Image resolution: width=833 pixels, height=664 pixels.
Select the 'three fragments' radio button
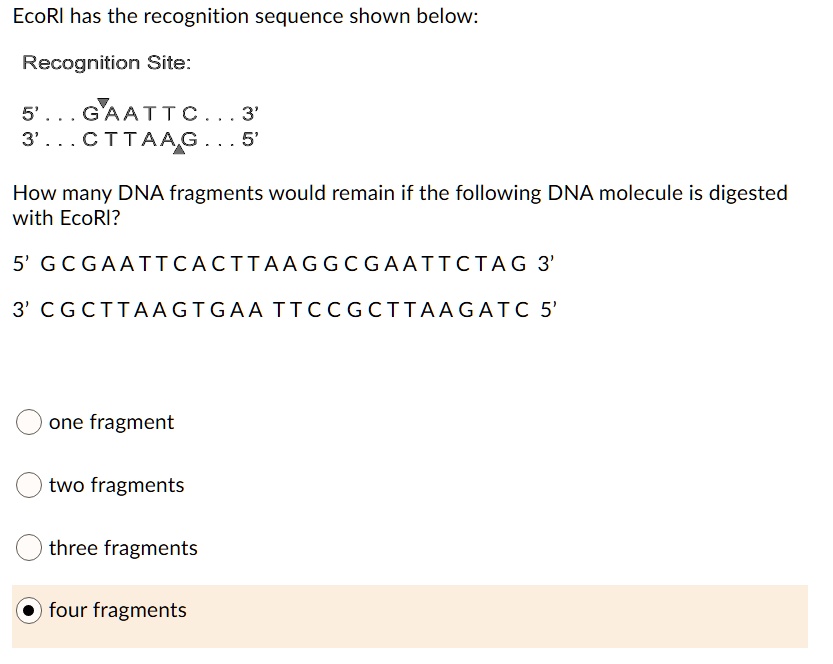click(x=29, y=548)
